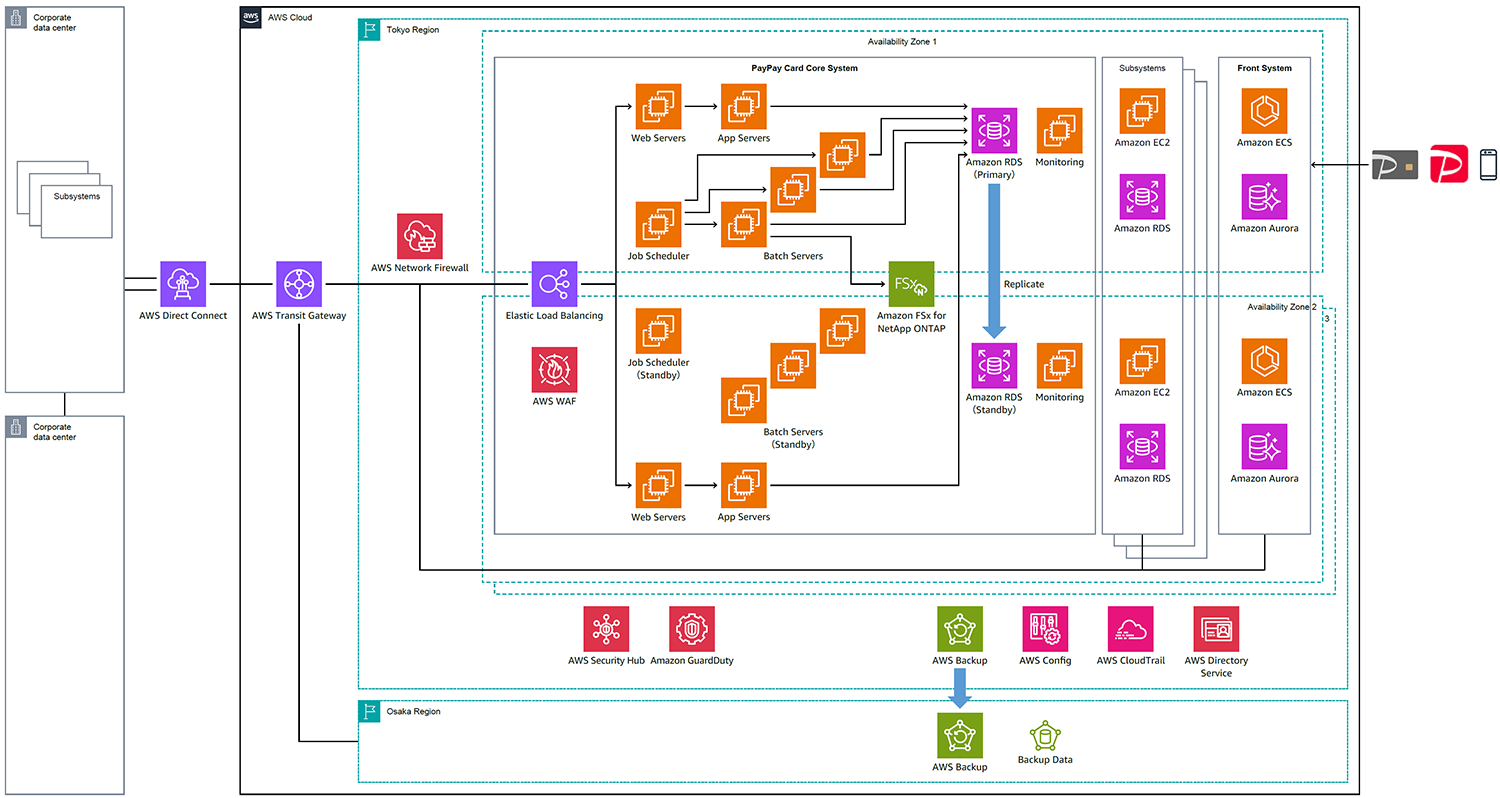Image resolution: width=1500 pixels, height=798 pixels.
Task: Click the AWS Network Firewall icon
Action: coord(420,236)
